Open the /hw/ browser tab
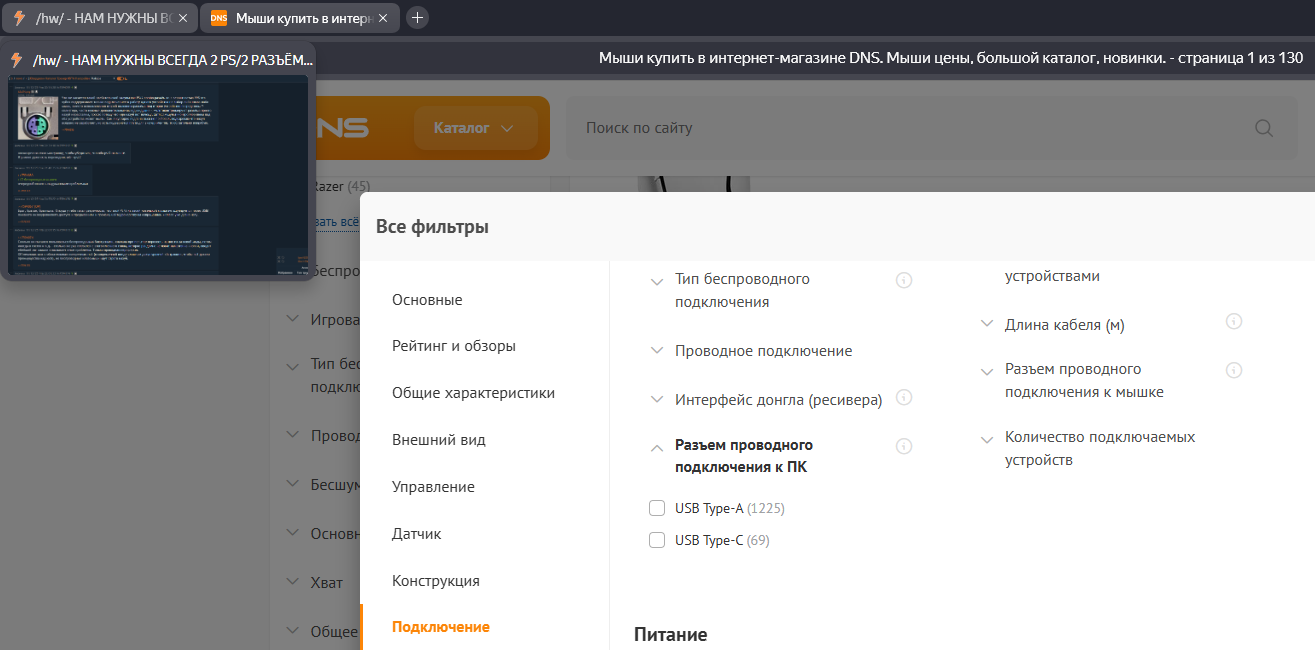Screen dimensions: 1315x650 pos(100,17)
